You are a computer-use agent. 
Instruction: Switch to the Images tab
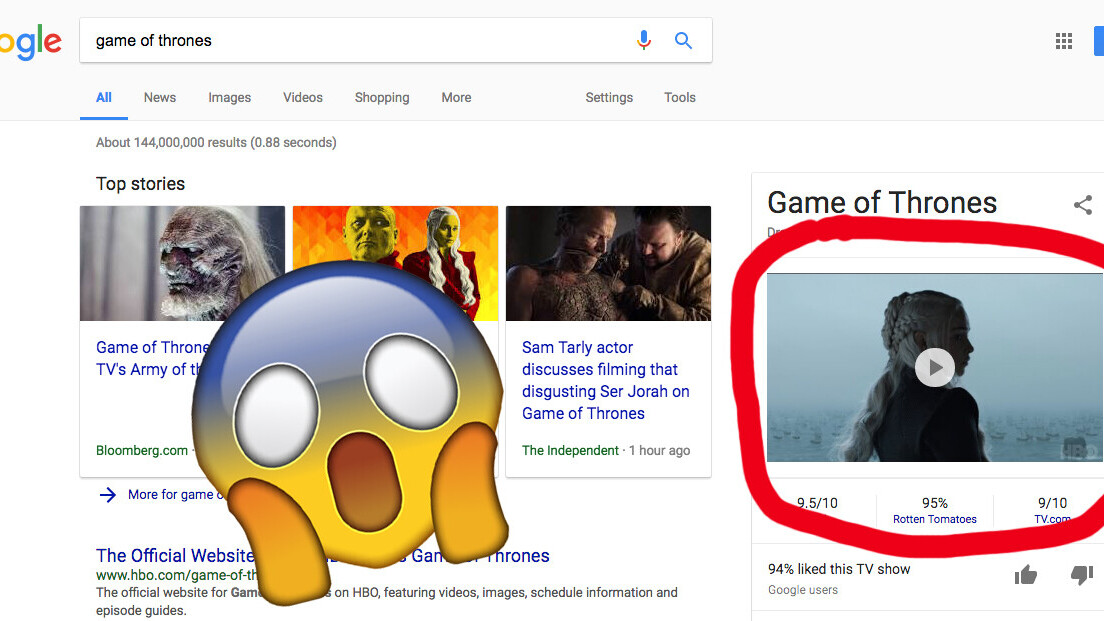(229, 97)
